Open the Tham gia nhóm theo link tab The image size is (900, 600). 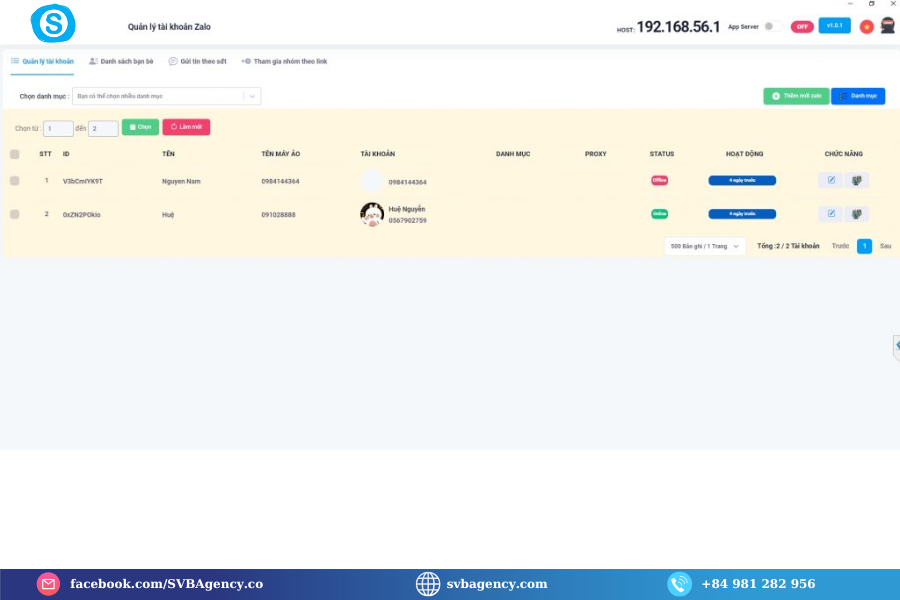[x=285, y=62]
